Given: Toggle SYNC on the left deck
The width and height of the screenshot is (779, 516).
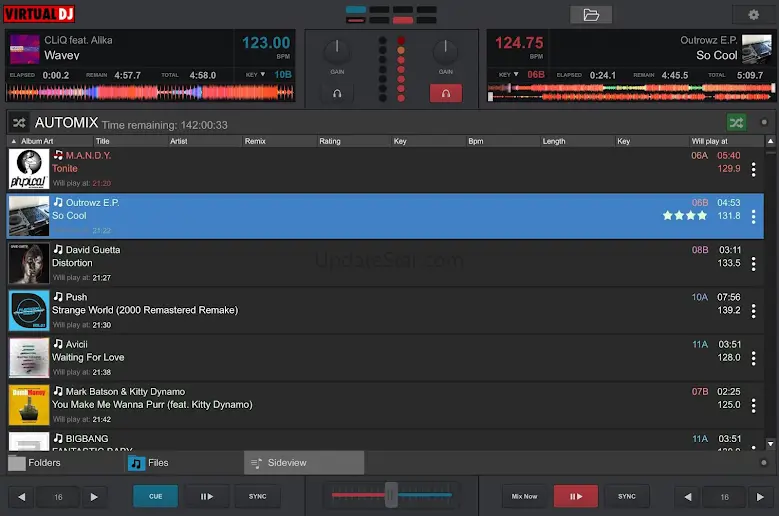Looking at the screenshot, I should (257, 496).
